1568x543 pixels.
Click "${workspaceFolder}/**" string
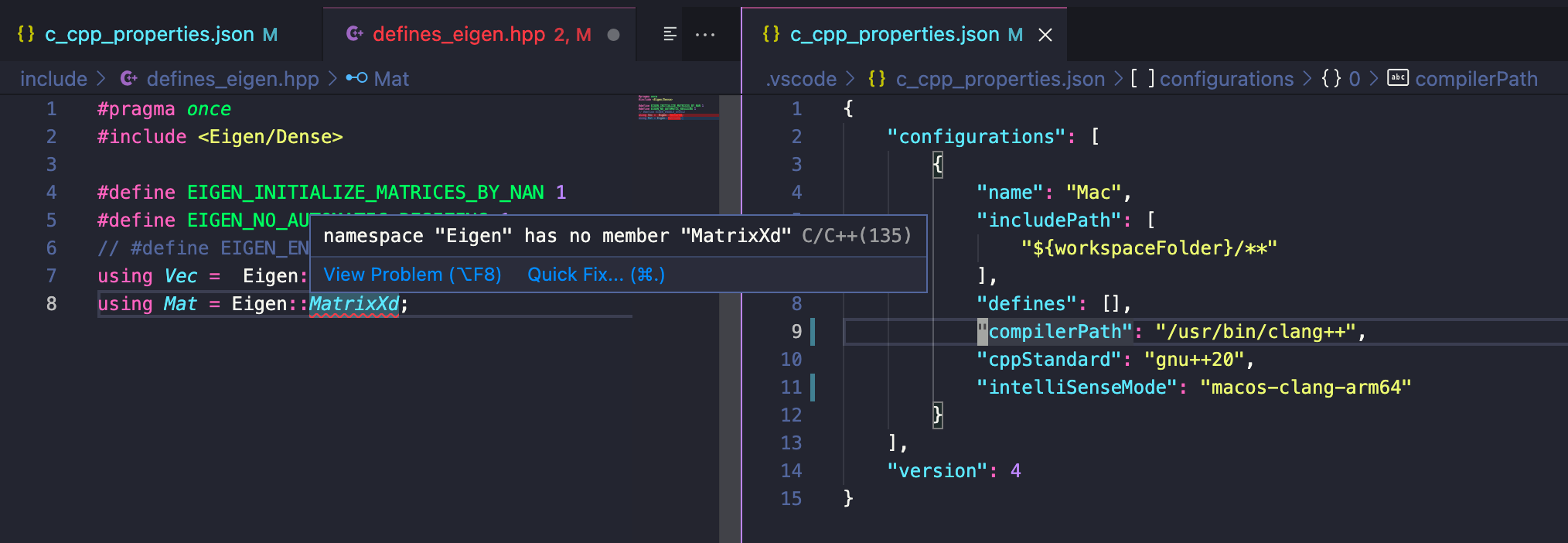pos(1149,248)
